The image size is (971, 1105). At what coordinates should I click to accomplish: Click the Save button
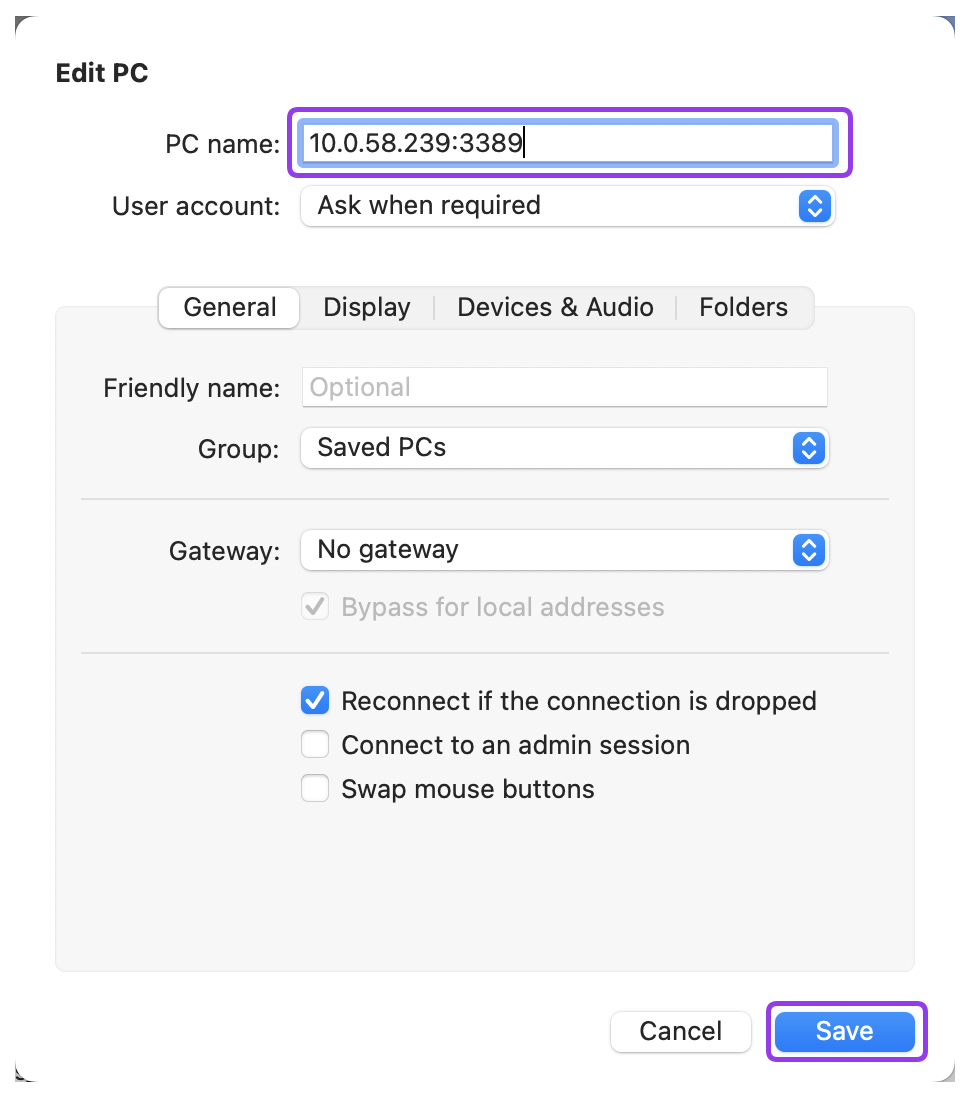point(845,1031)
